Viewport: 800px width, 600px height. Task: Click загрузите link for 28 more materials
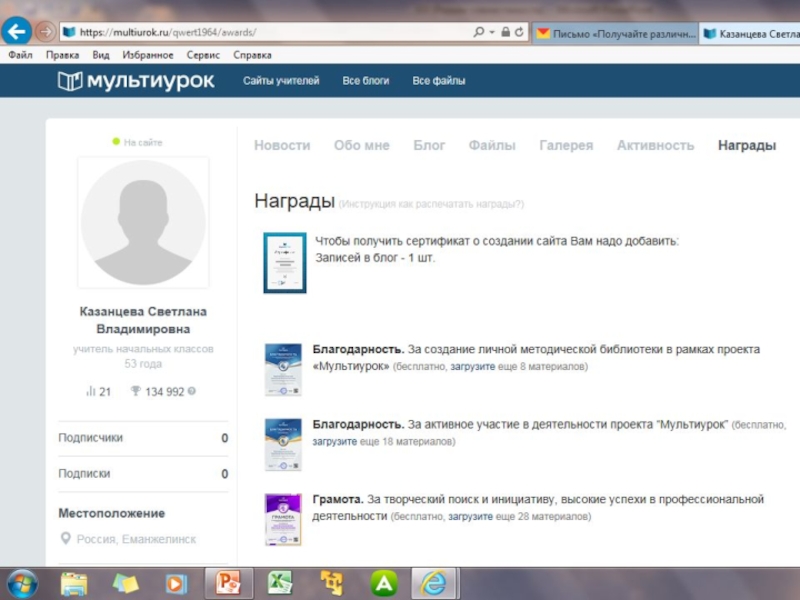[x=470, y=516]
